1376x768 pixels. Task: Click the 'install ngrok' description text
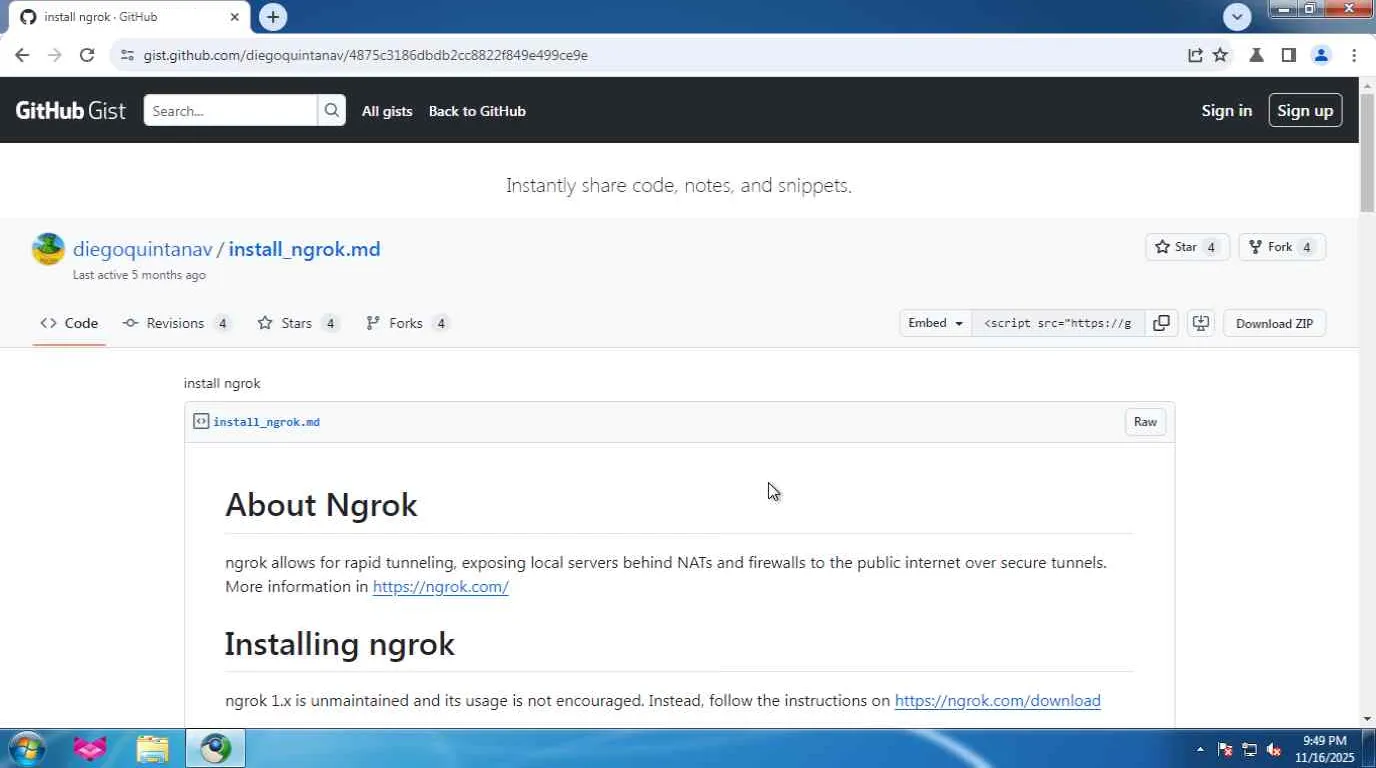(222, 383)
